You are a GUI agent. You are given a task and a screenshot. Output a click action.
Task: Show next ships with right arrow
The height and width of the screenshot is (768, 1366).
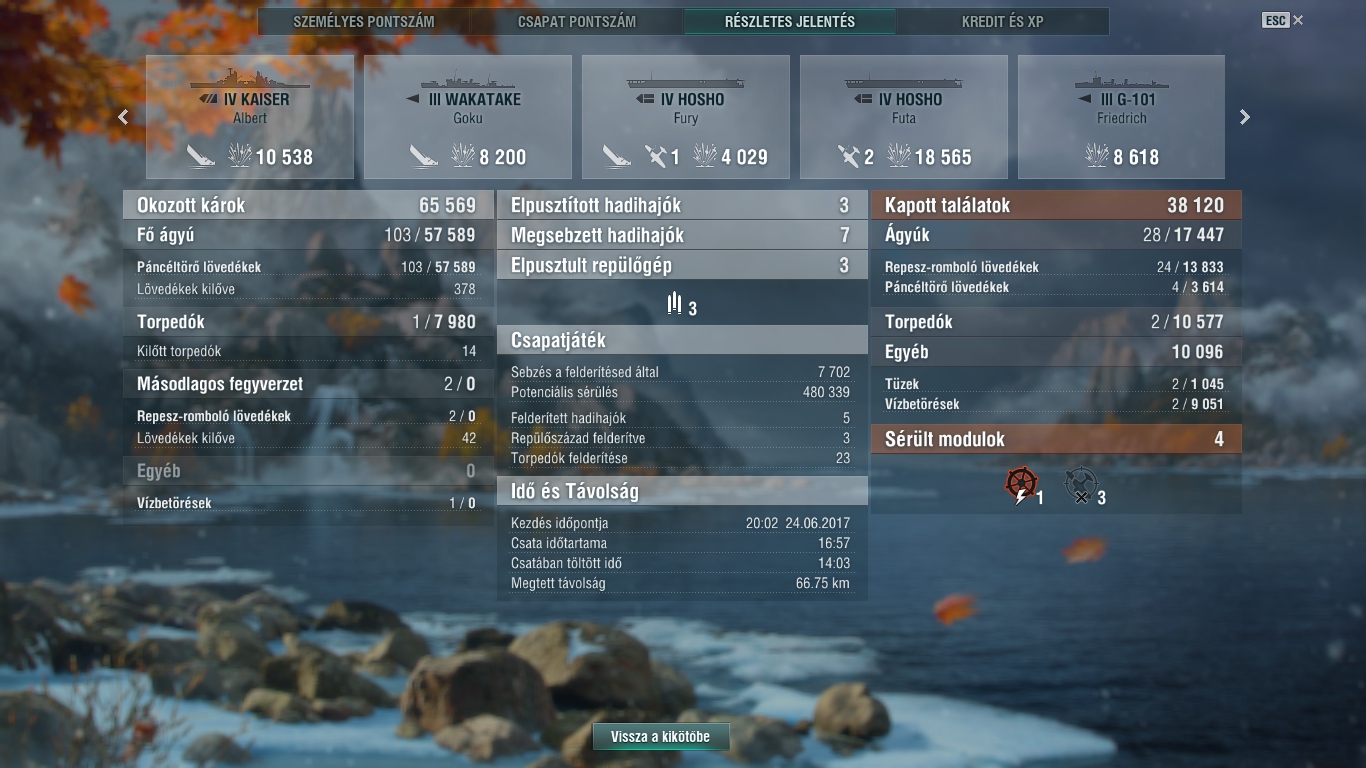(x=1245, y=117)
